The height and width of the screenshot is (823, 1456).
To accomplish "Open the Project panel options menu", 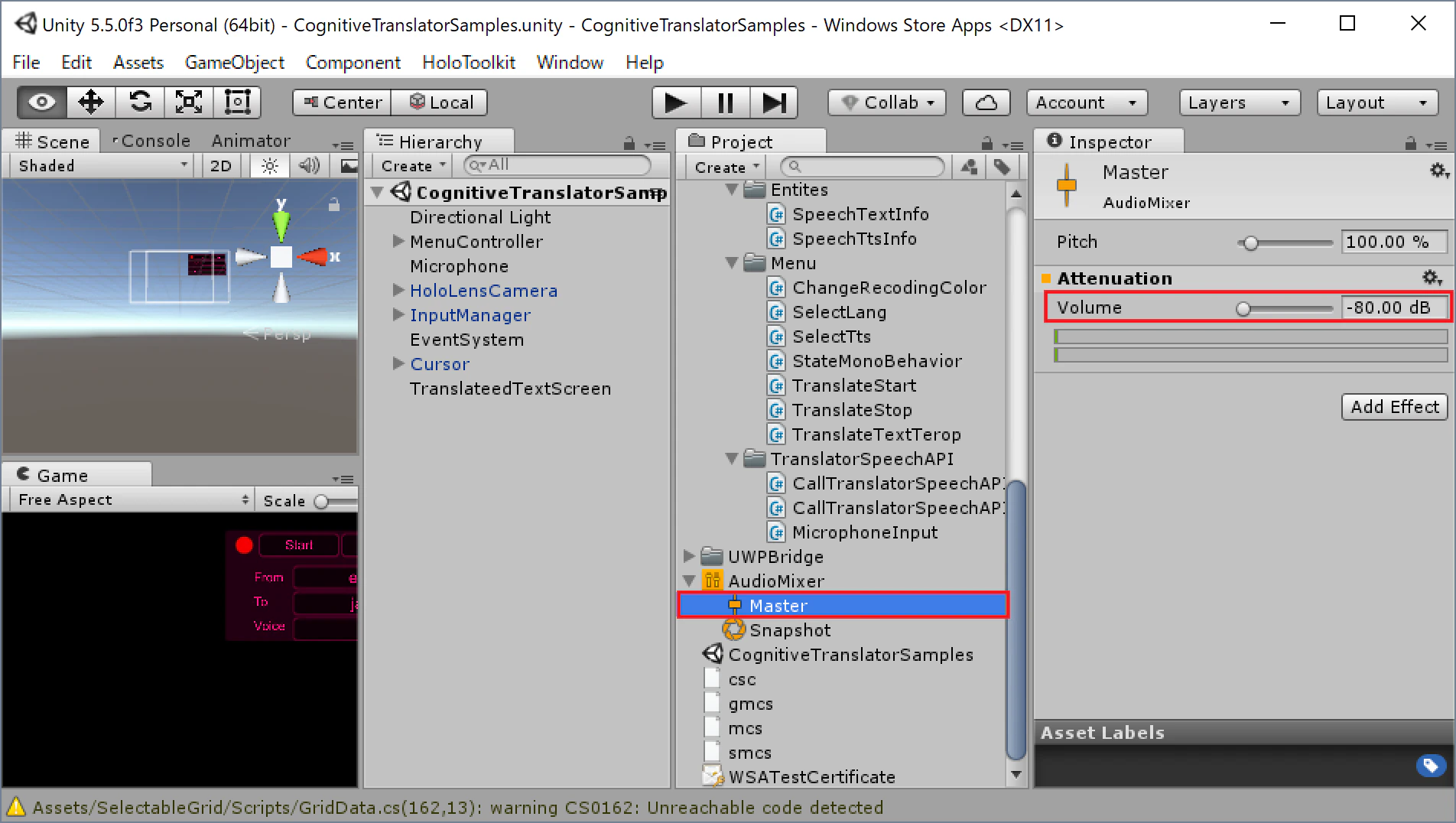I will (x=1012, y=144).
